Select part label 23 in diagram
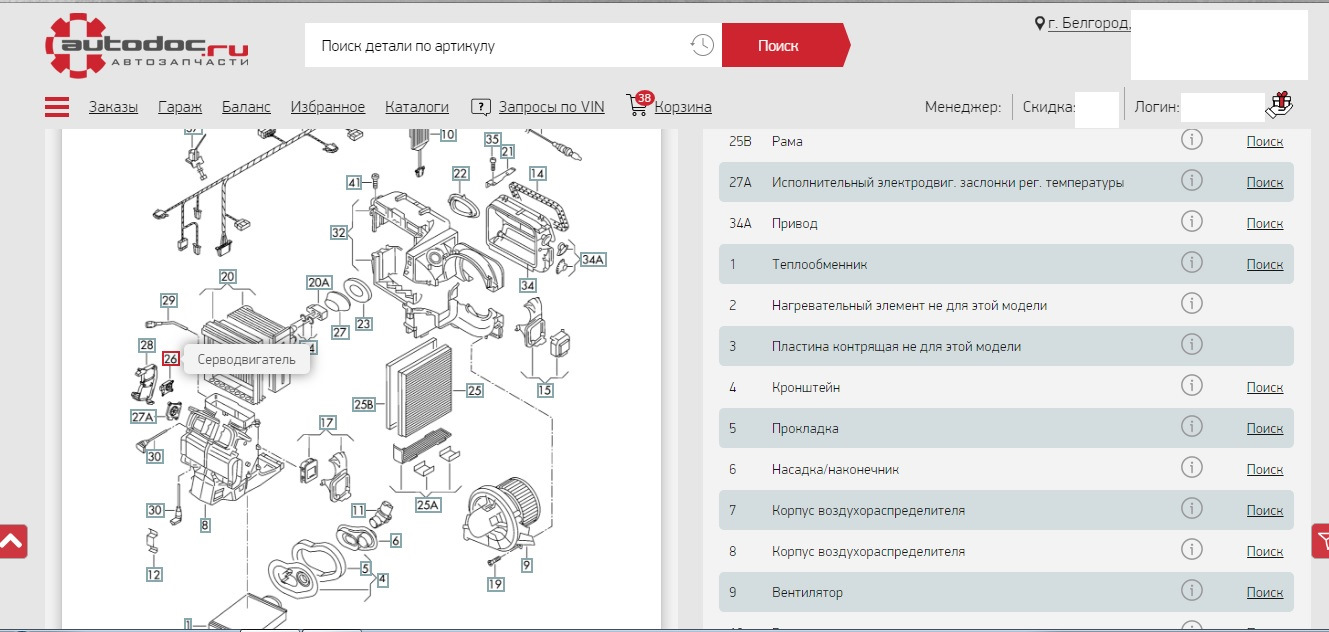 tap(363, 323)
